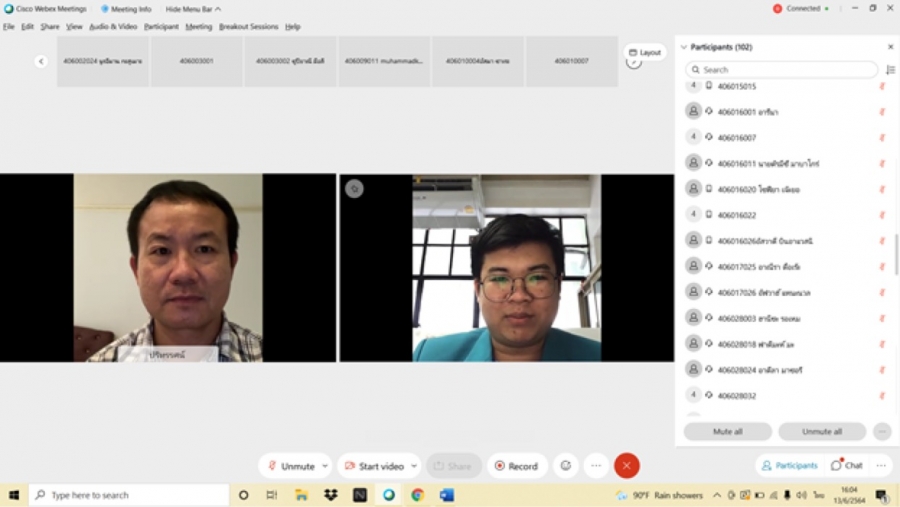Open the Breakout Sessions menu

click(x=248, y=27)
